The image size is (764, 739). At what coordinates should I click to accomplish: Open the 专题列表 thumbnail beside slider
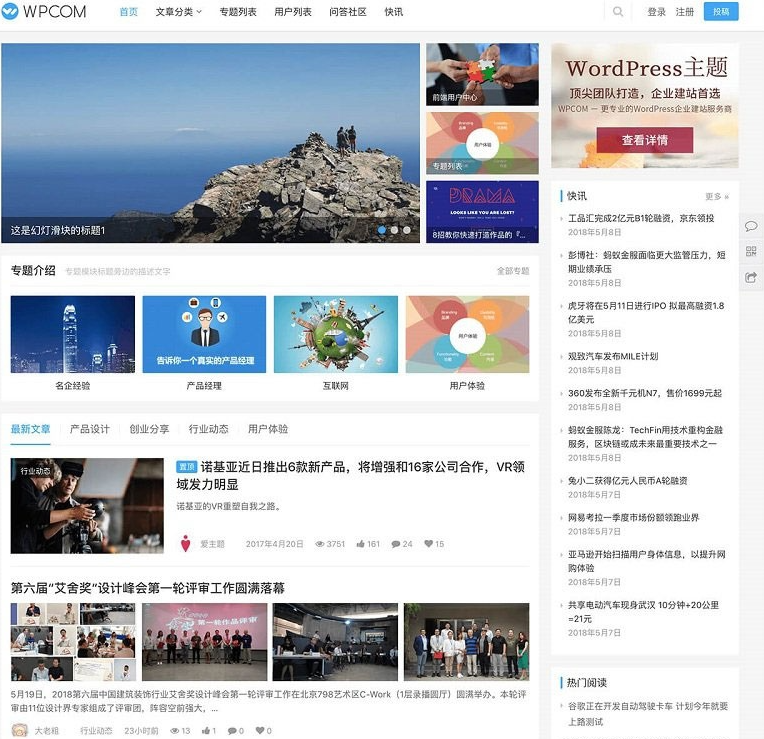482,143
